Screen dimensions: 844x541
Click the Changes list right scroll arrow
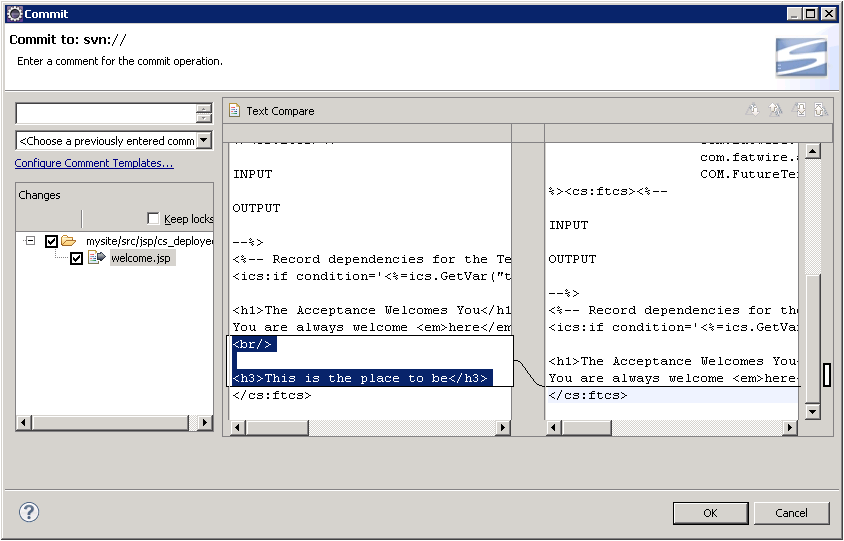[x=205, y=423]
